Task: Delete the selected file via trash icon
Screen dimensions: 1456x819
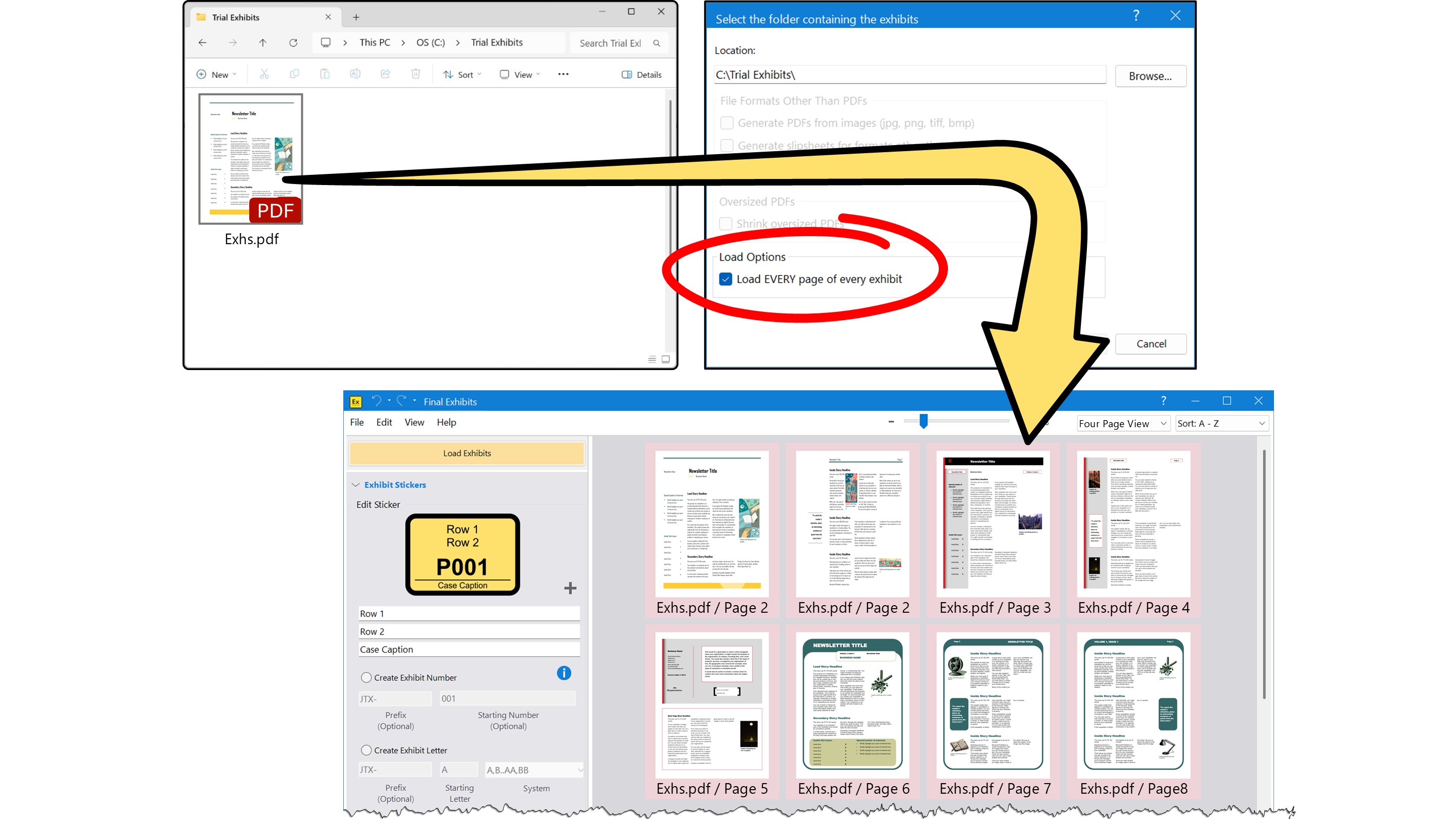Action: click(x=416, y=74)
